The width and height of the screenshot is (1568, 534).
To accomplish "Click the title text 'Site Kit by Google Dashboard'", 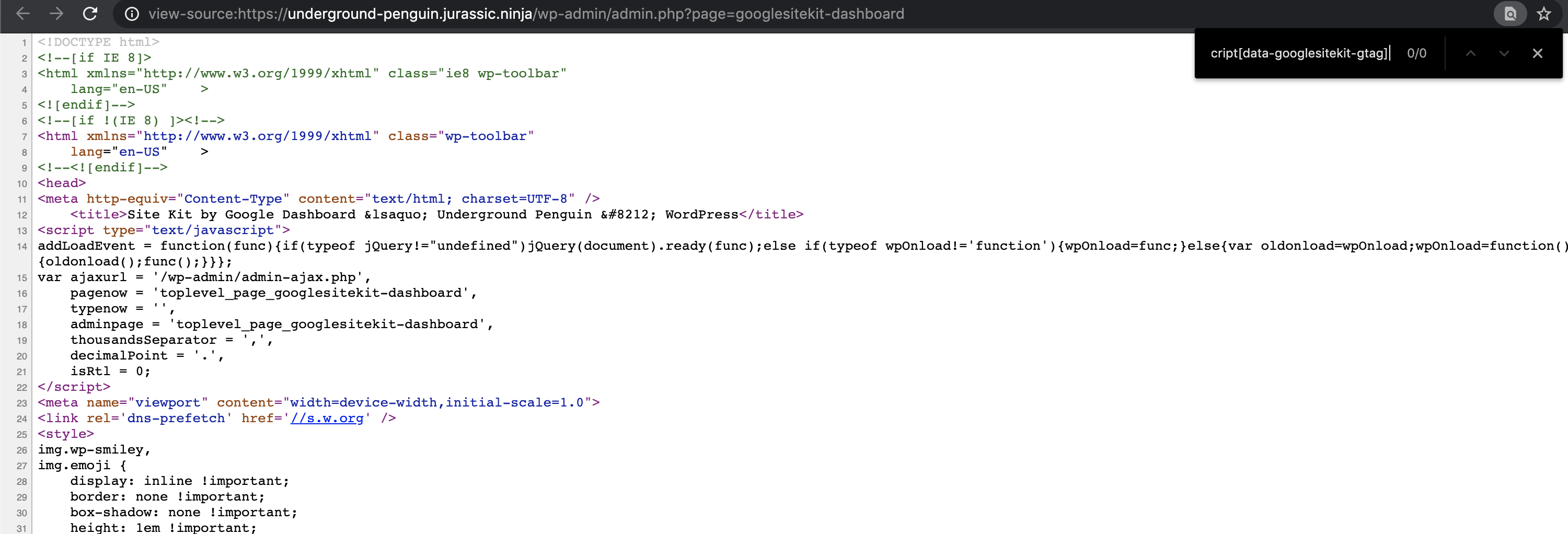I will click(x=241, y=215).
